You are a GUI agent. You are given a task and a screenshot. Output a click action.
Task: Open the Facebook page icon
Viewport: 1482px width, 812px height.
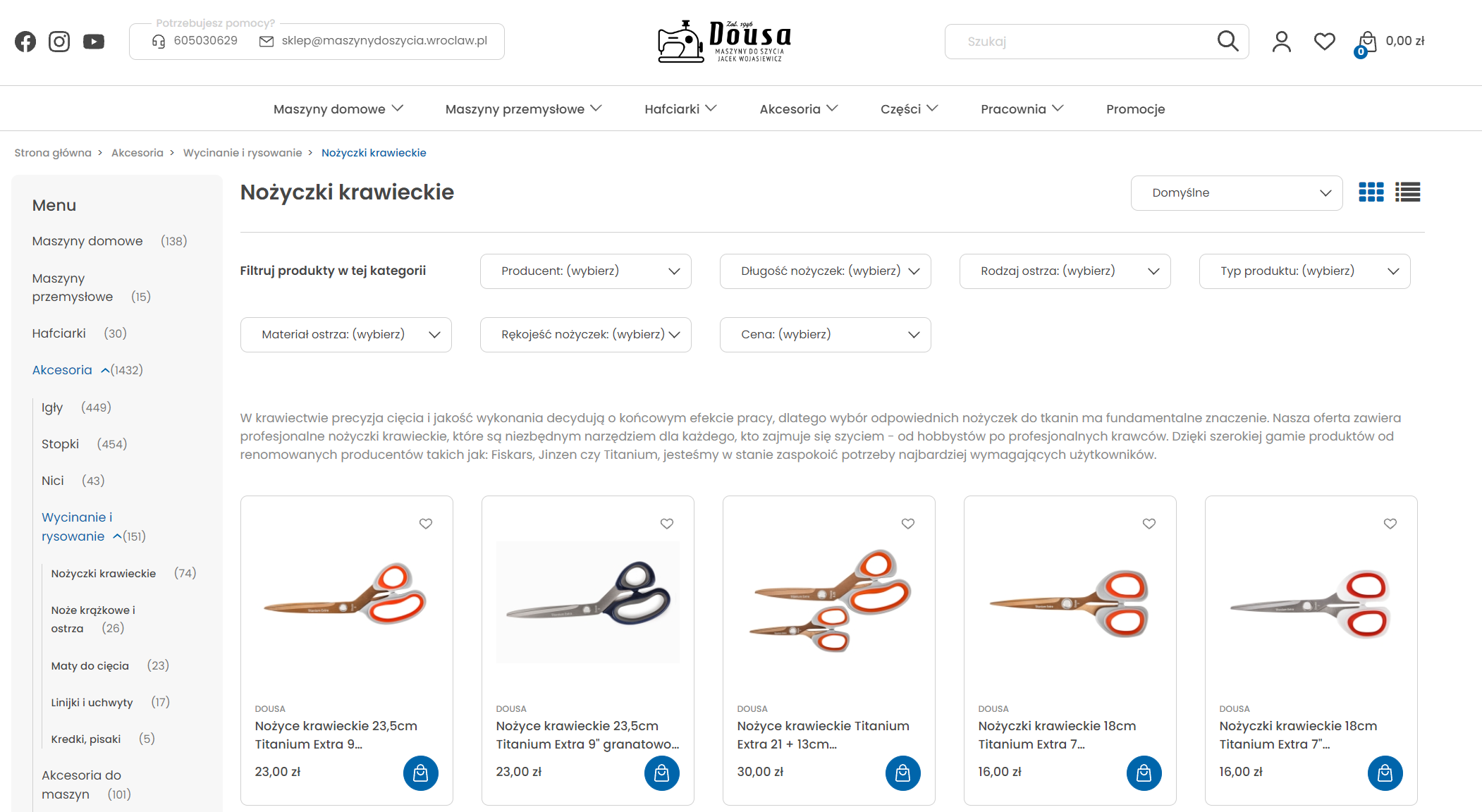tap(25, 42)
